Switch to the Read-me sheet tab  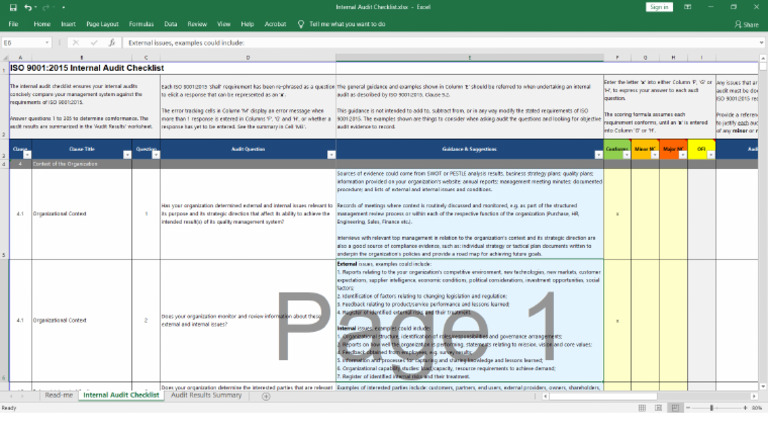[59, 395]
